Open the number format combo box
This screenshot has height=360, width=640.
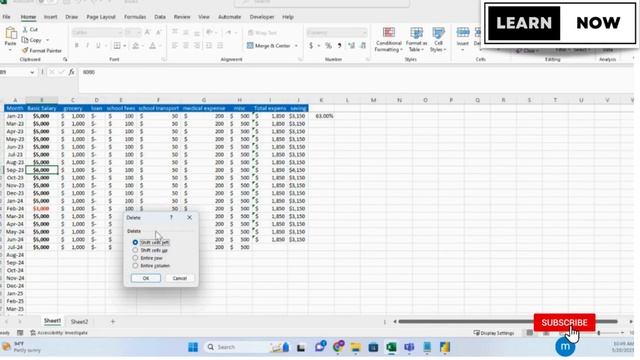pyautogui.click(x=337, y=33)
